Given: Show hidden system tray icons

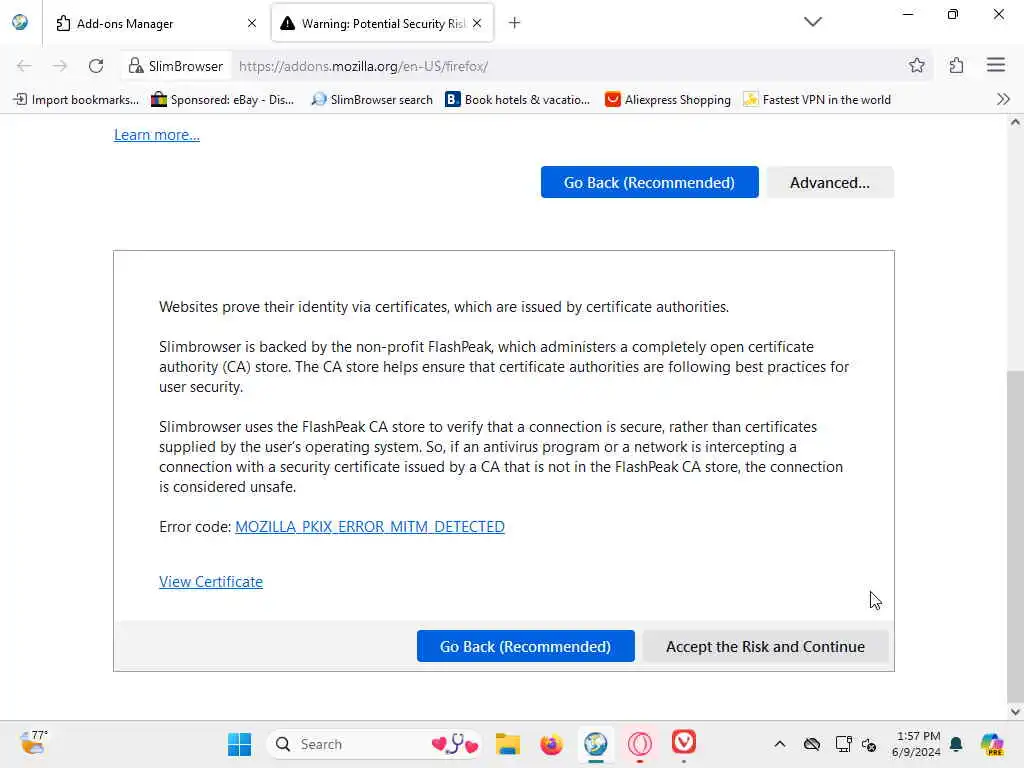Looking at the screenshot, I should point(780,744).
